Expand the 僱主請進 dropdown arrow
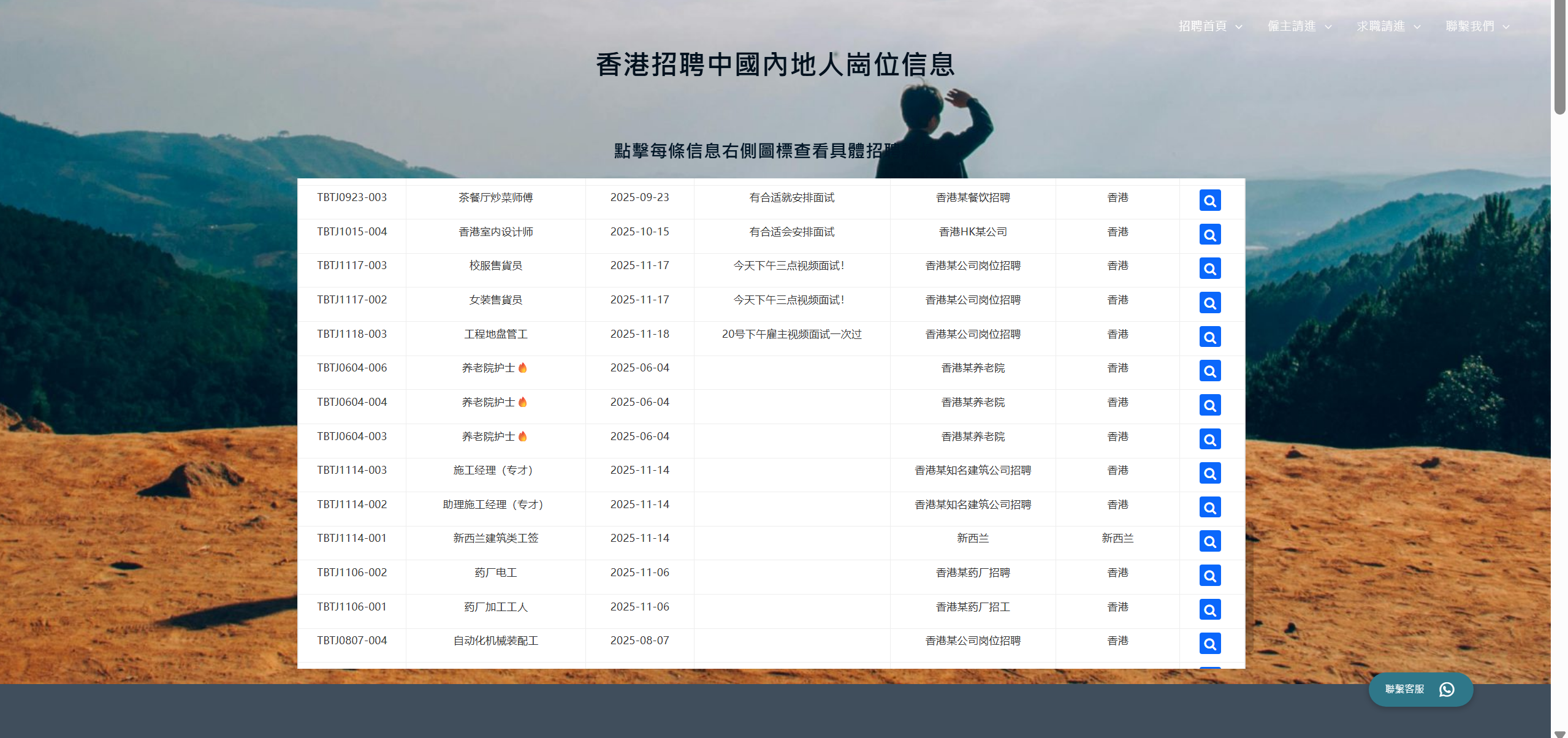Viewport: 1568px width, 738px height. click(x=1328, y=27)
